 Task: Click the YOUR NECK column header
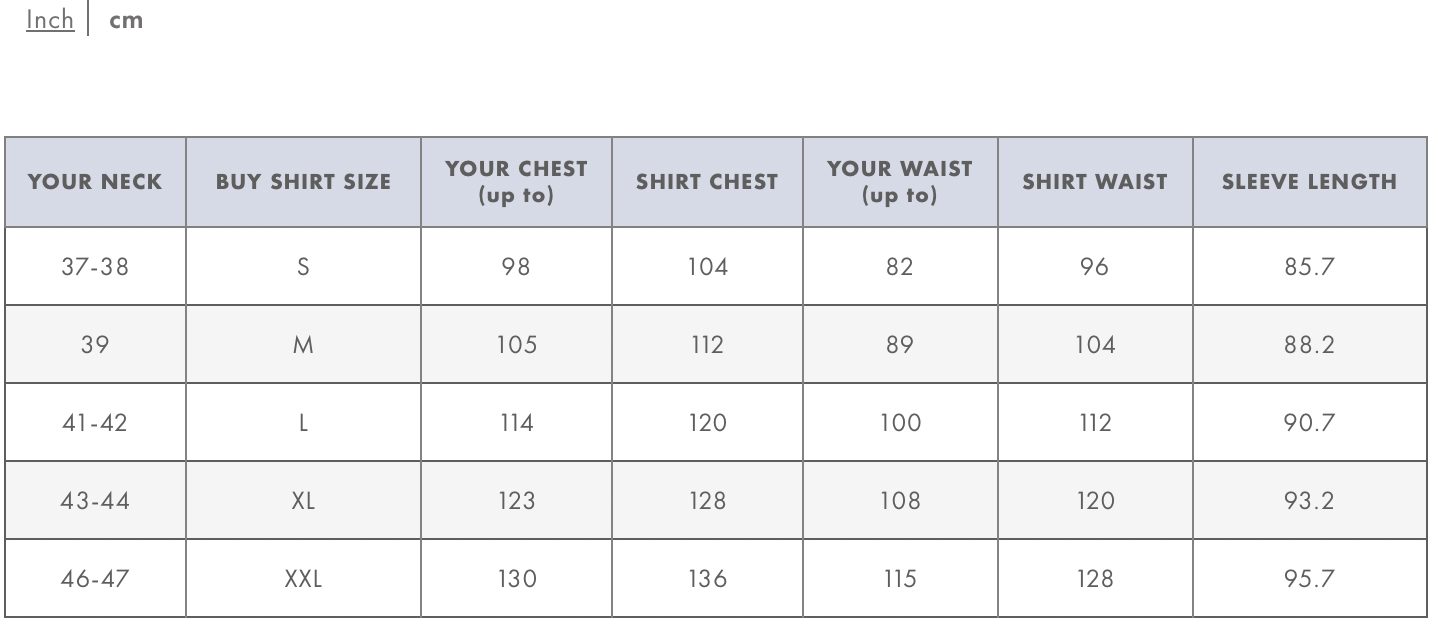click(x=95, y=182)
